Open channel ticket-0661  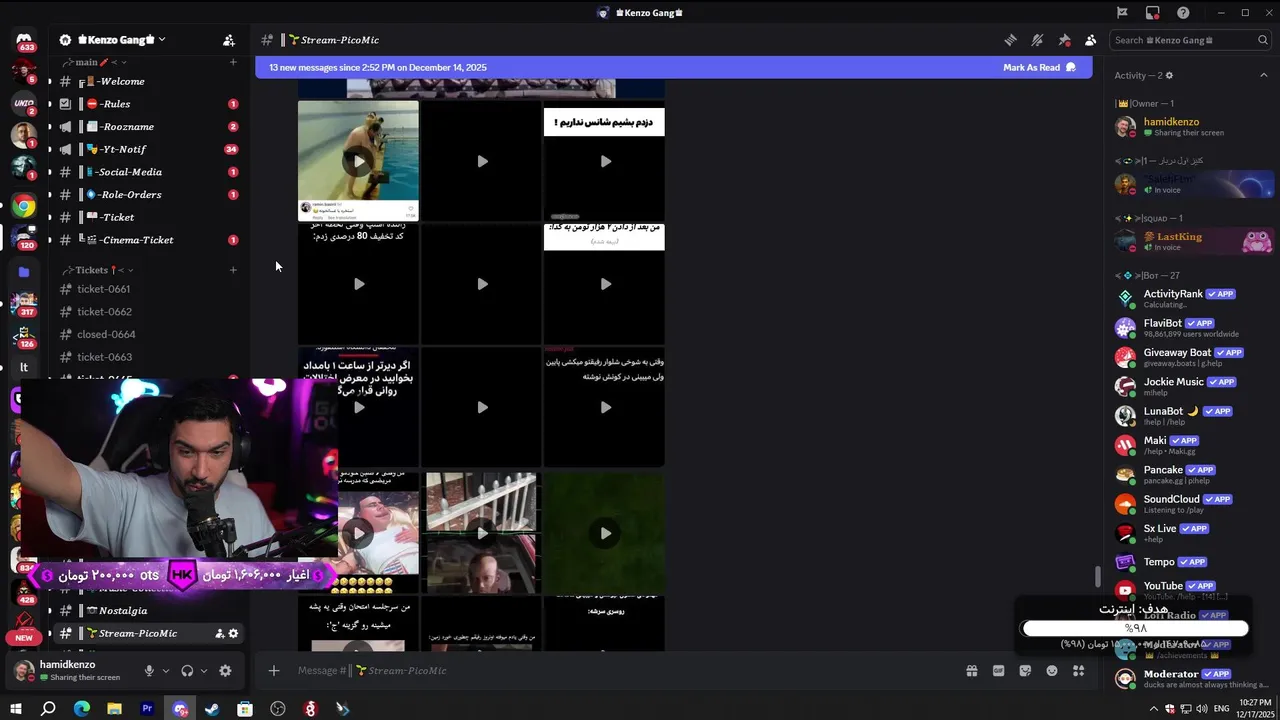click(x=146, y=289)
